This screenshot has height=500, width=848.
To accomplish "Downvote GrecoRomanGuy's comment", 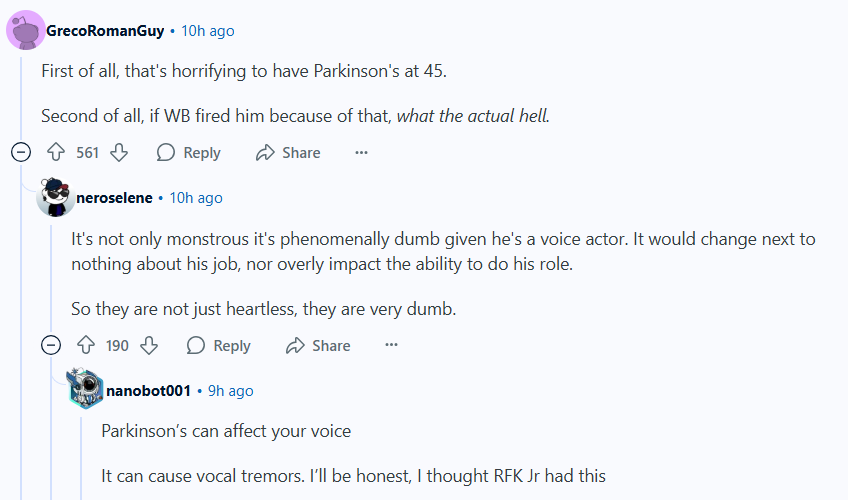I will coord(118,153).
